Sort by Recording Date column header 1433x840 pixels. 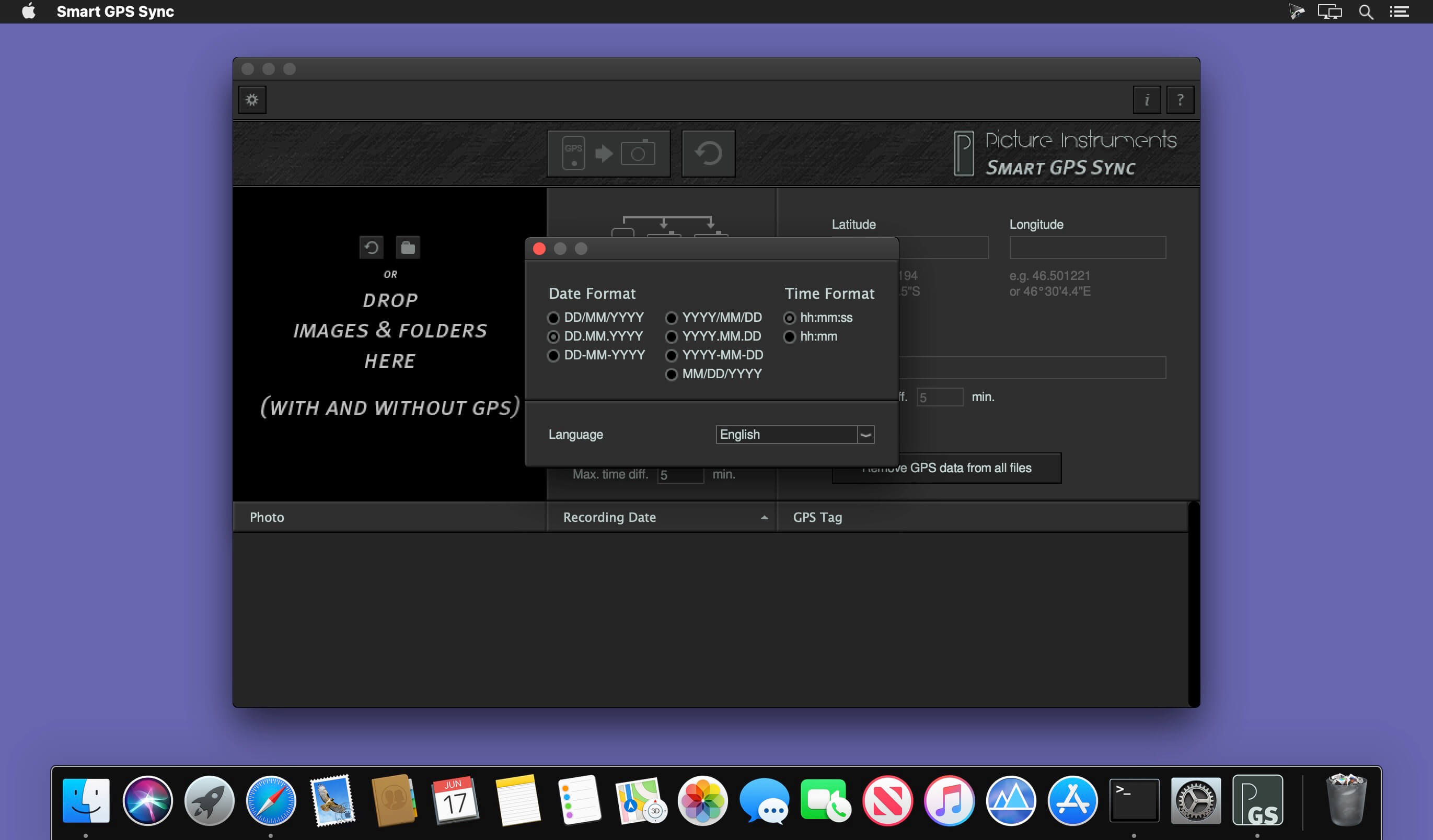(661, 517)
